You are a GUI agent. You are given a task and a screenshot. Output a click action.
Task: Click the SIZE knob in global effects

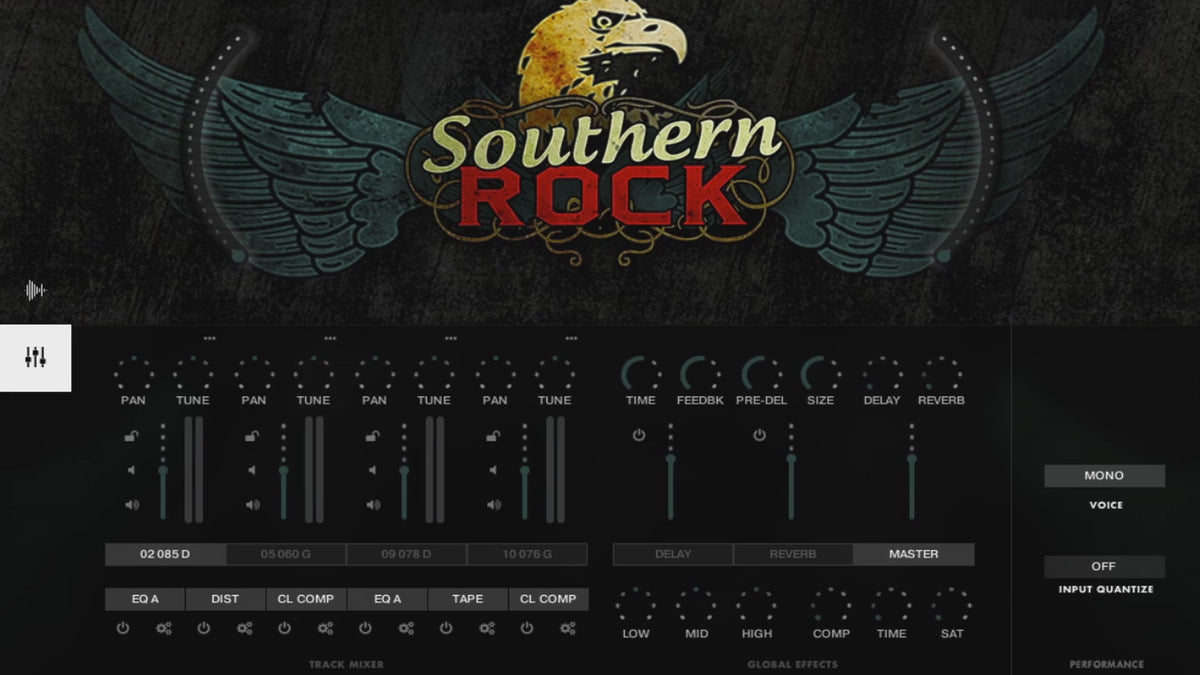click(x=820, y=375)
